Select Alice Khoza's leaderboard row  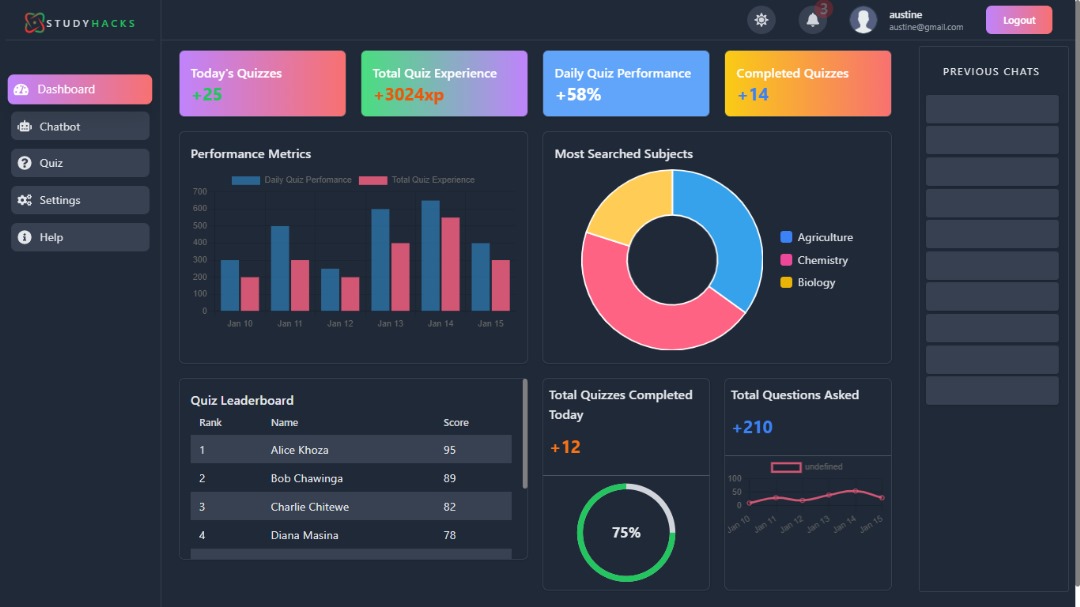click(350, 450)
